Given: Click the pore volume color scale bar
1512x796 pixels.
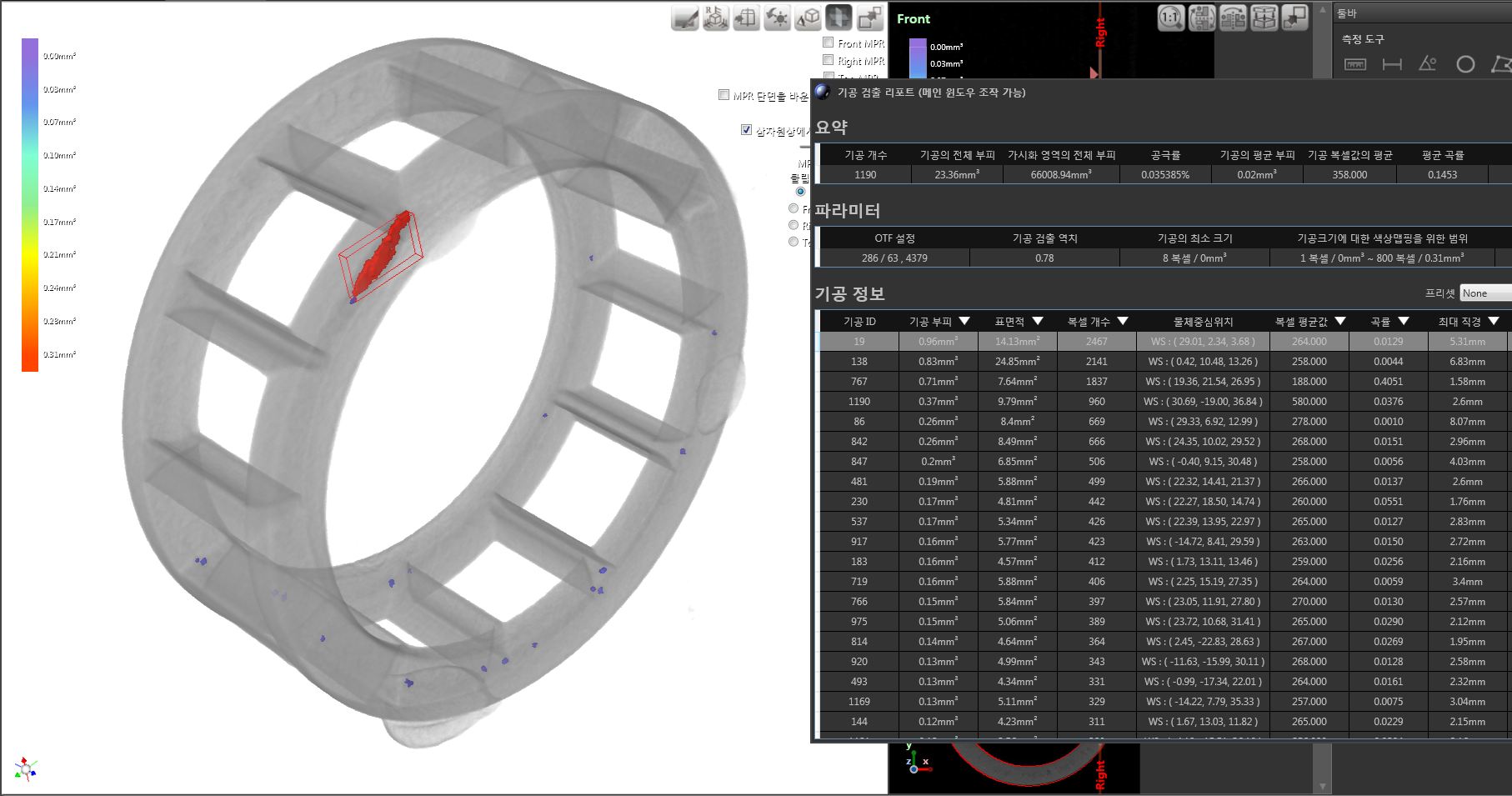Looking at the screenshot, I should [30, 204].
